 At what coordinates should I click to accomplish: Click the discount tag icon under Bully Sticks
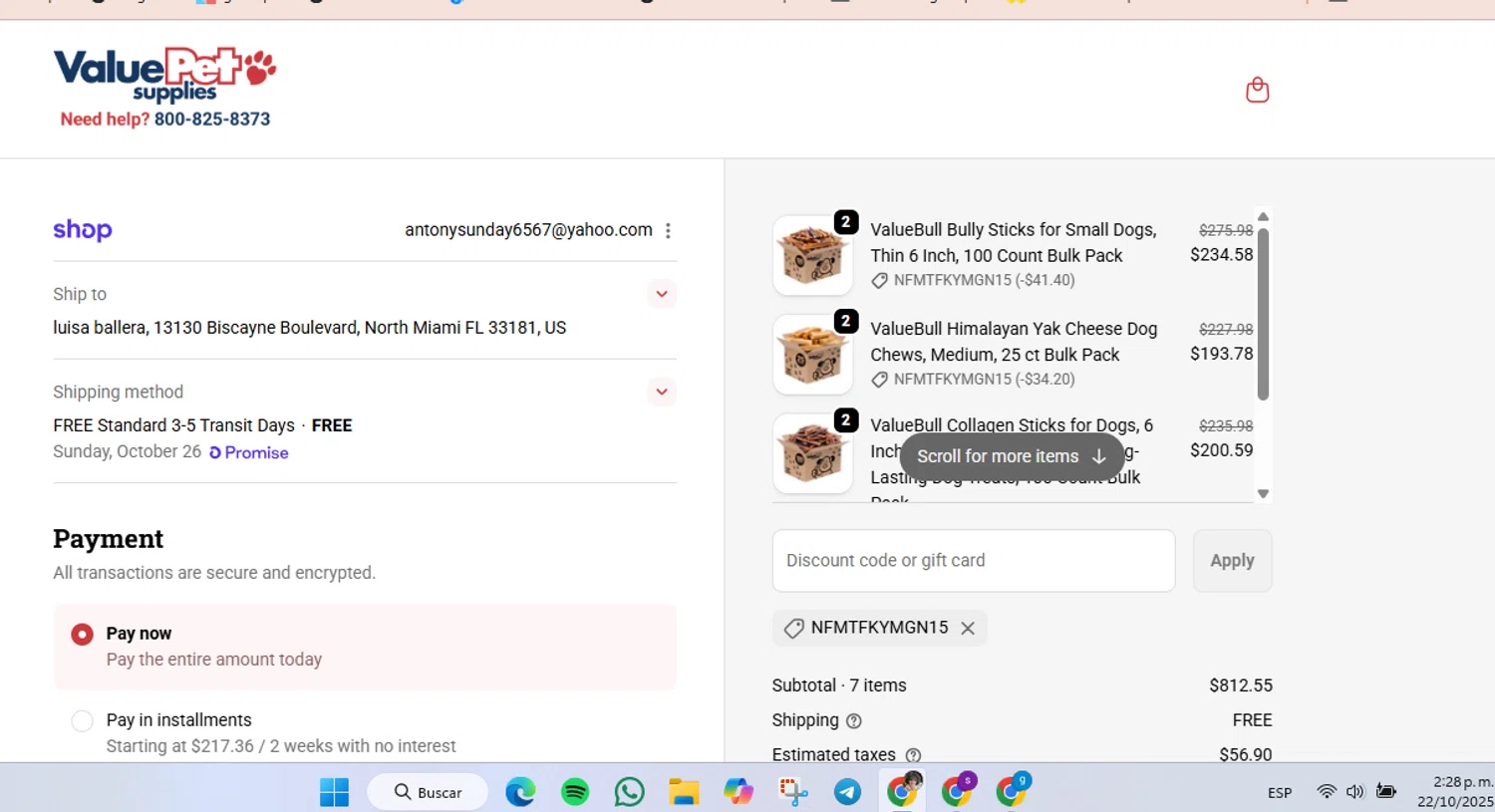tap(879, 281)
